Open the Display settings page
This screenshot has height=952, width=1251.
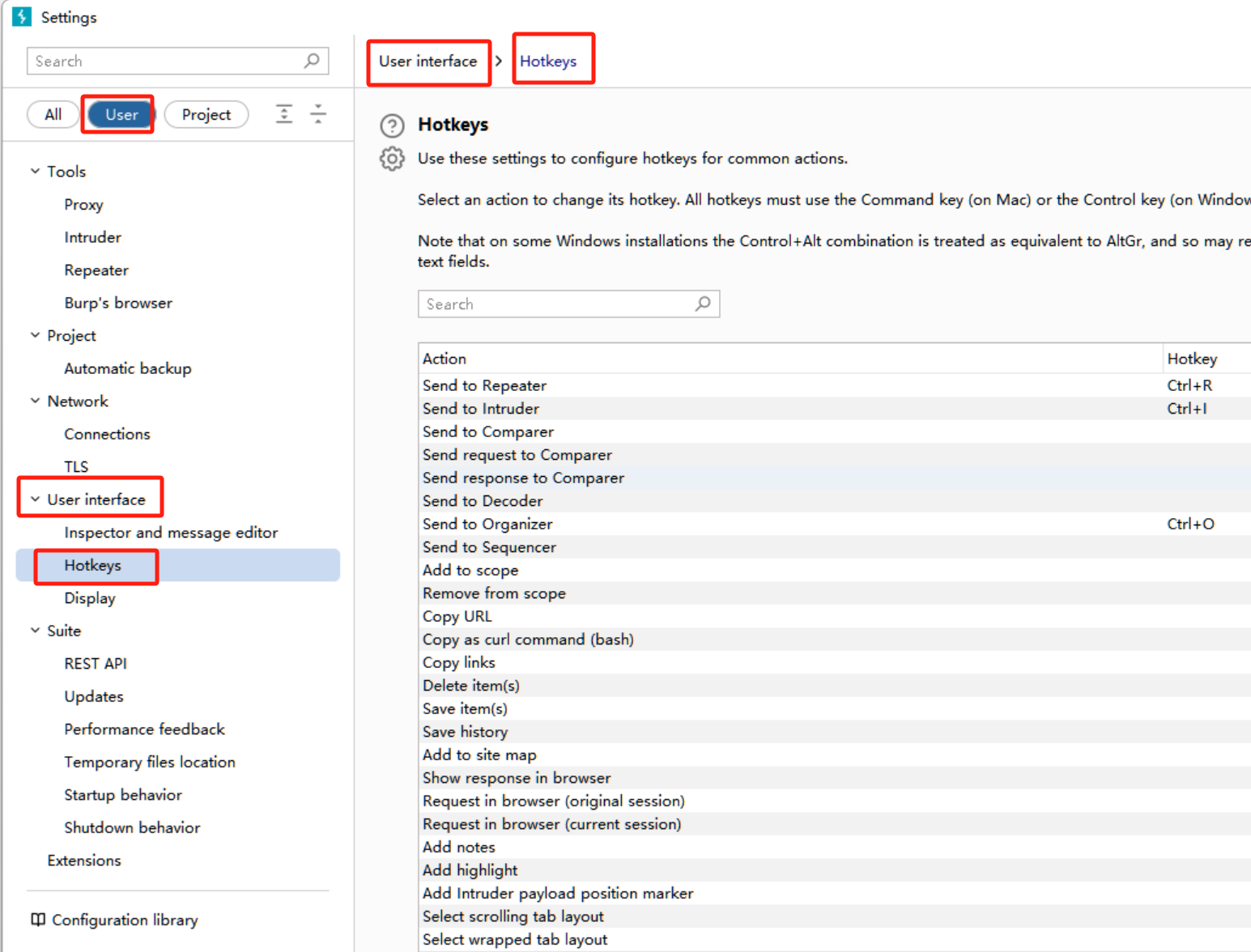coord(90,598)
